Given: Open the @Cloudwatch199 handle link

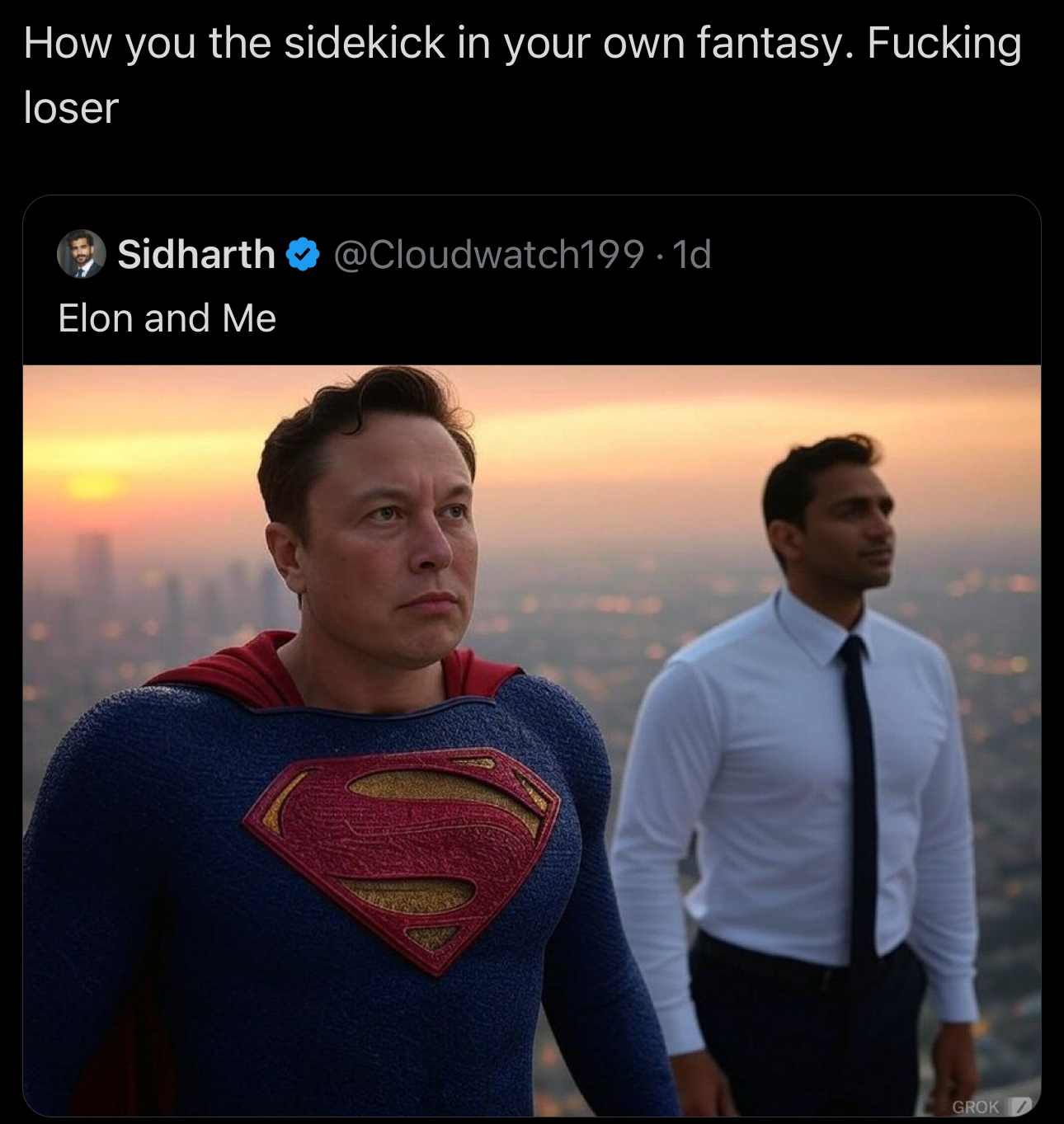Looking at the screenshot, I should (x=488, y=254).
